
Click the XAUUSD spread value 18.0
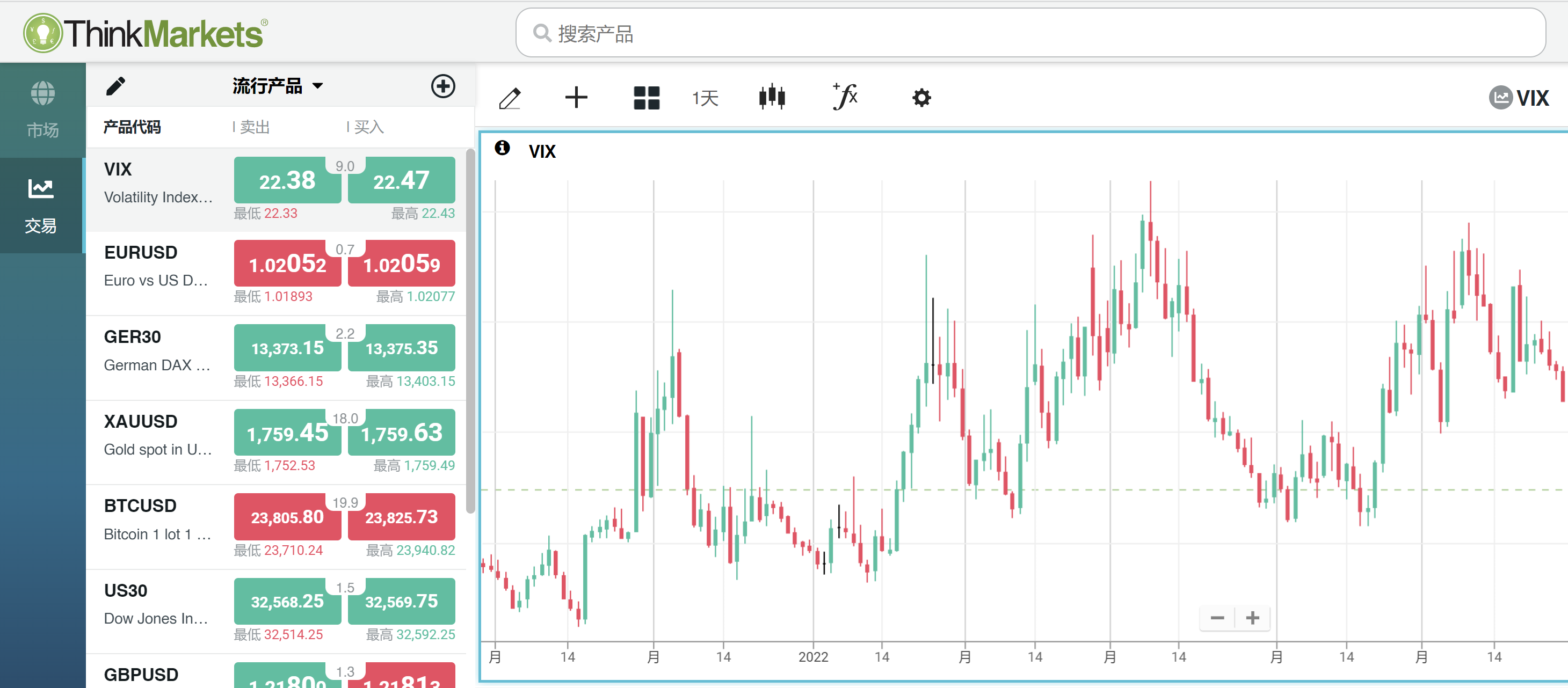click(x=345, y=418)
